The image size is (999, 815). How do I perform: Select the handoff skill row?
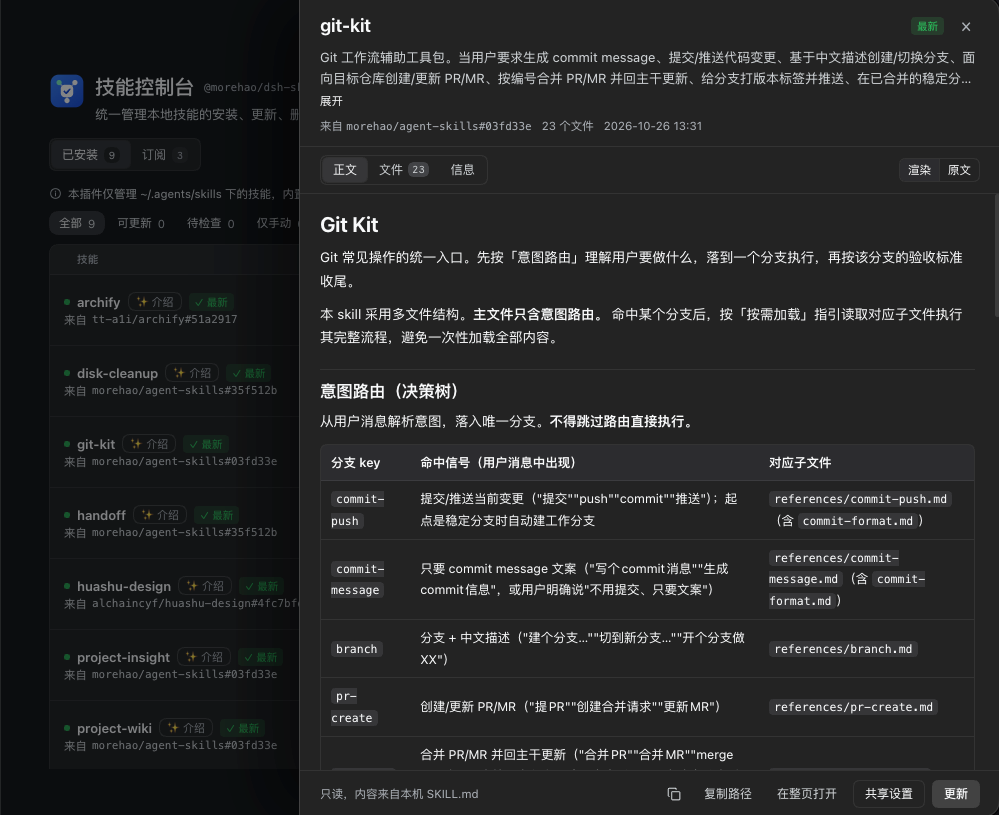tap(175, 523)
